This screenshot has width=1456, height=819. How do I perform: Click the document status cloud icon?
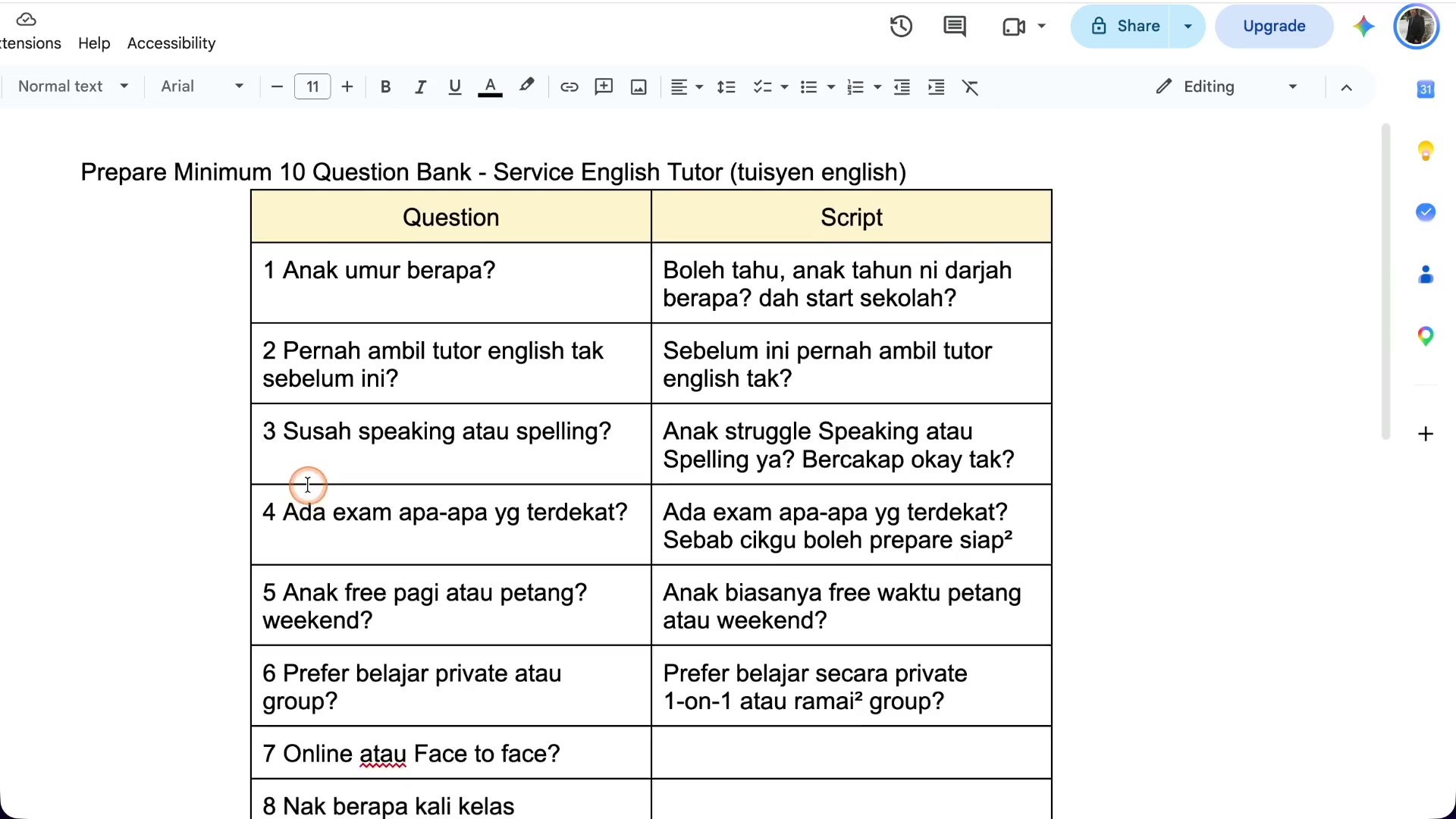tap(27, 19)
